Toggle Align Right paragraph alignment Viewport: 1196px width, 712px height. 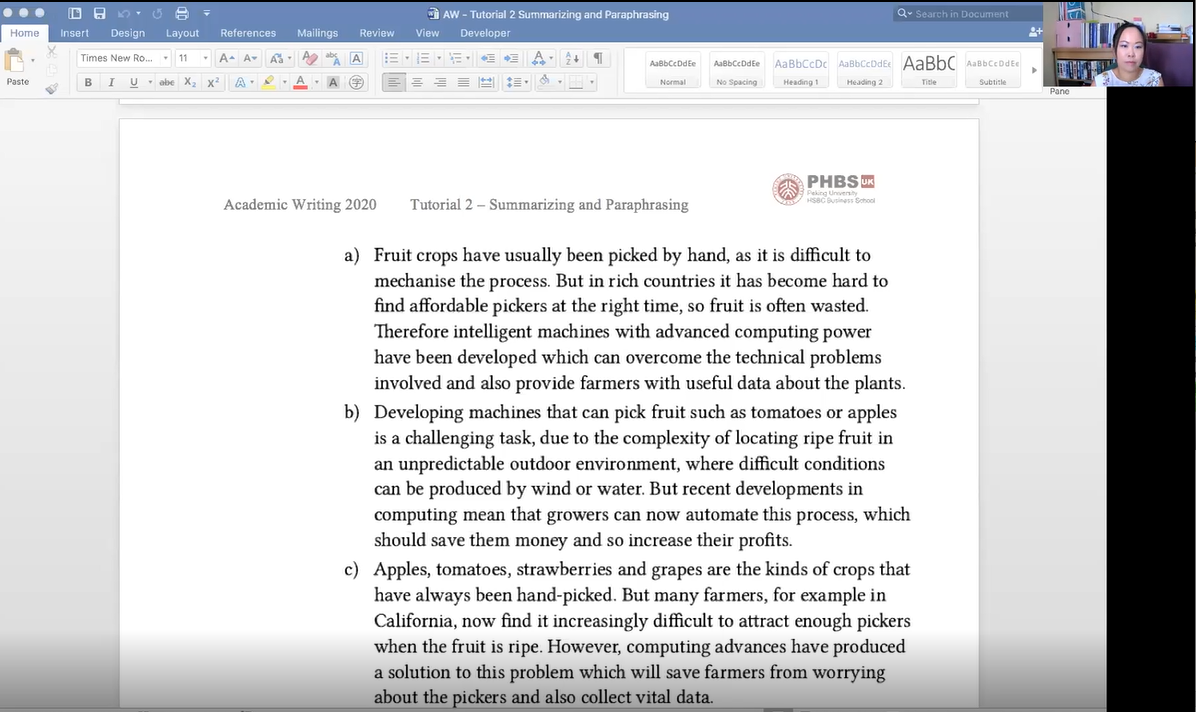click(x=440, y=82)
